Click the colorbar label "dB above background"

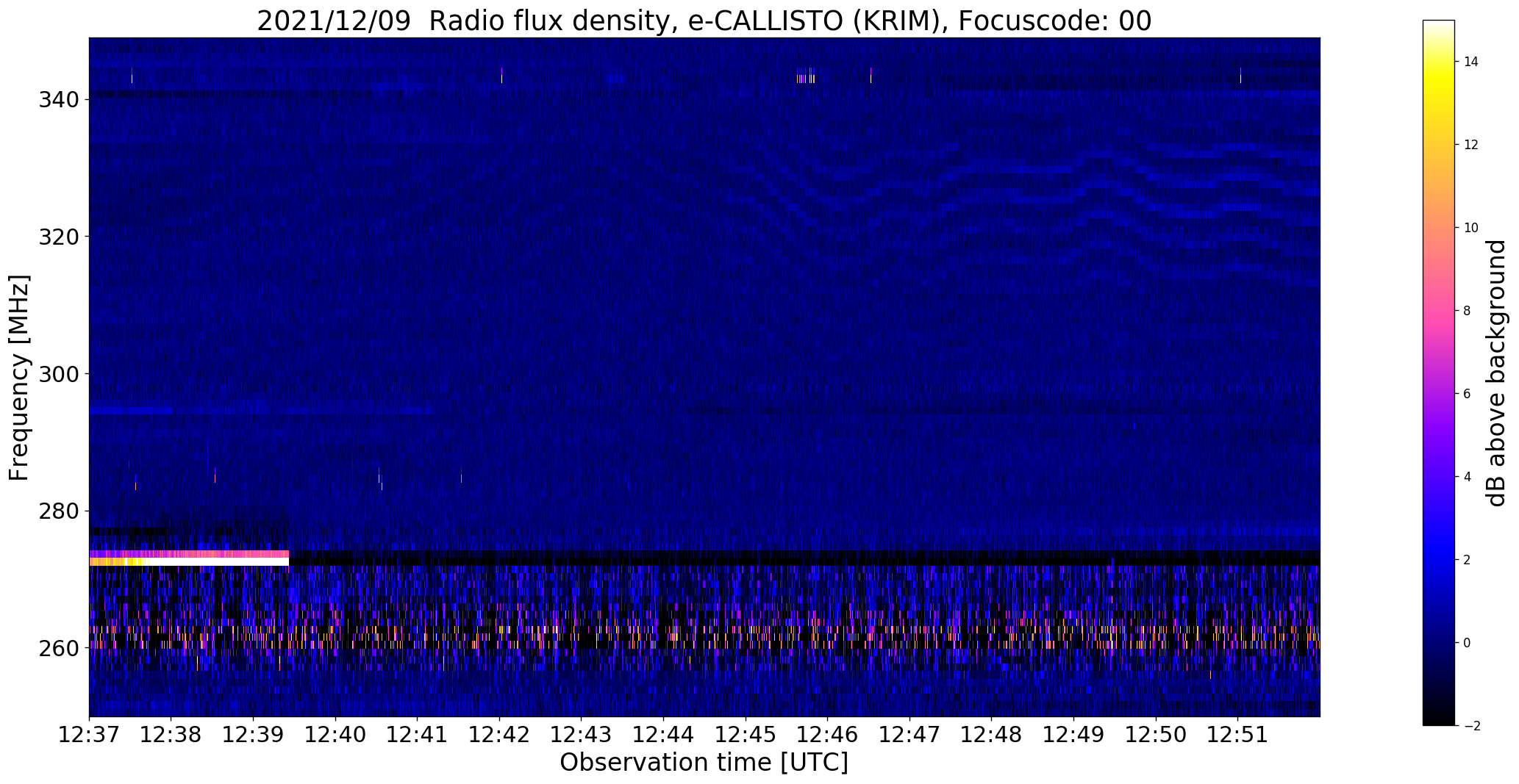click(1496, 373)
